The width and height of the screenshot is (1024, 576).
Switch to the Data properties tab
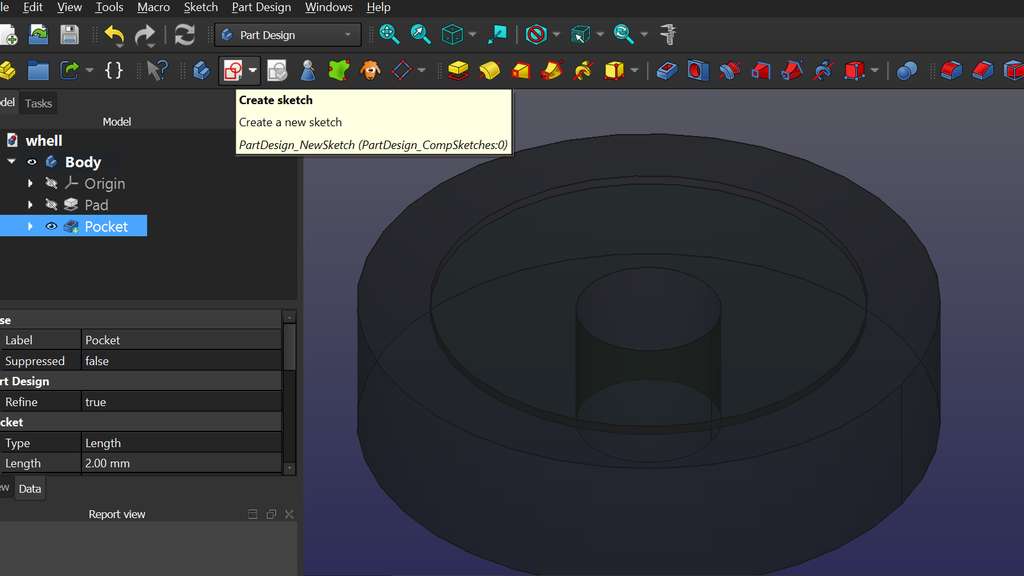(x=29, y=488)
